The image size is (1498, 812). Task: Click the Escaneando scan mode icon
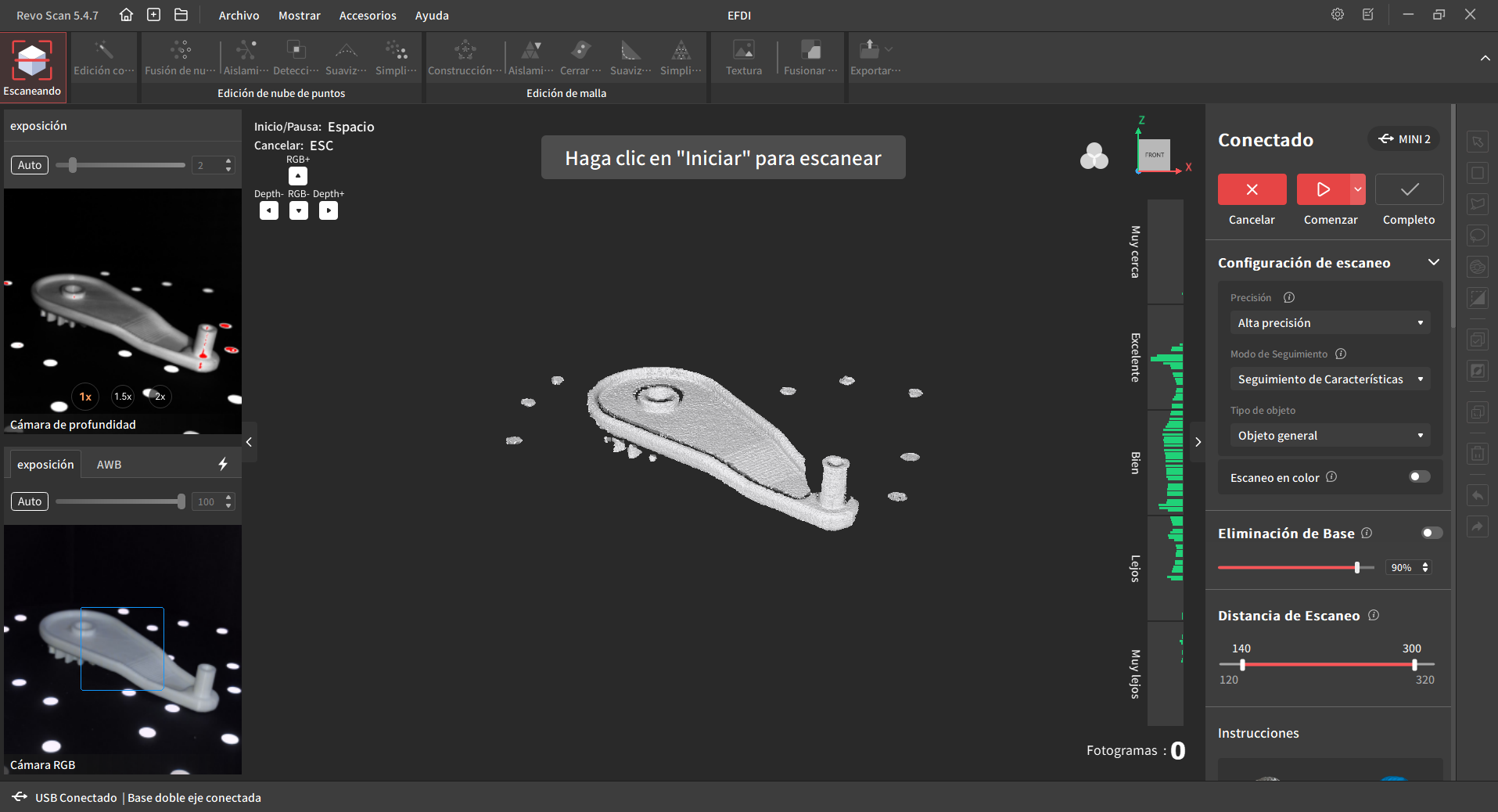32,61
